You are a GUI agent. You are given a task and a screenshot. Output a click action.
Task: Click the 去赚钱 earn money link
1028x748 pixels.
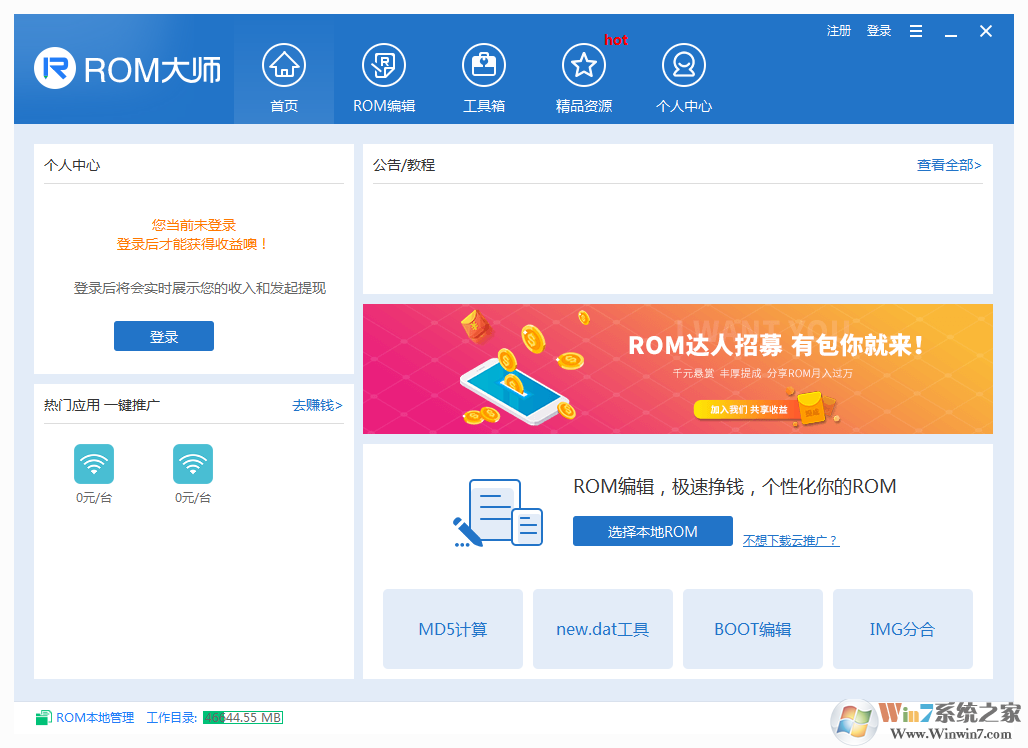317,405
